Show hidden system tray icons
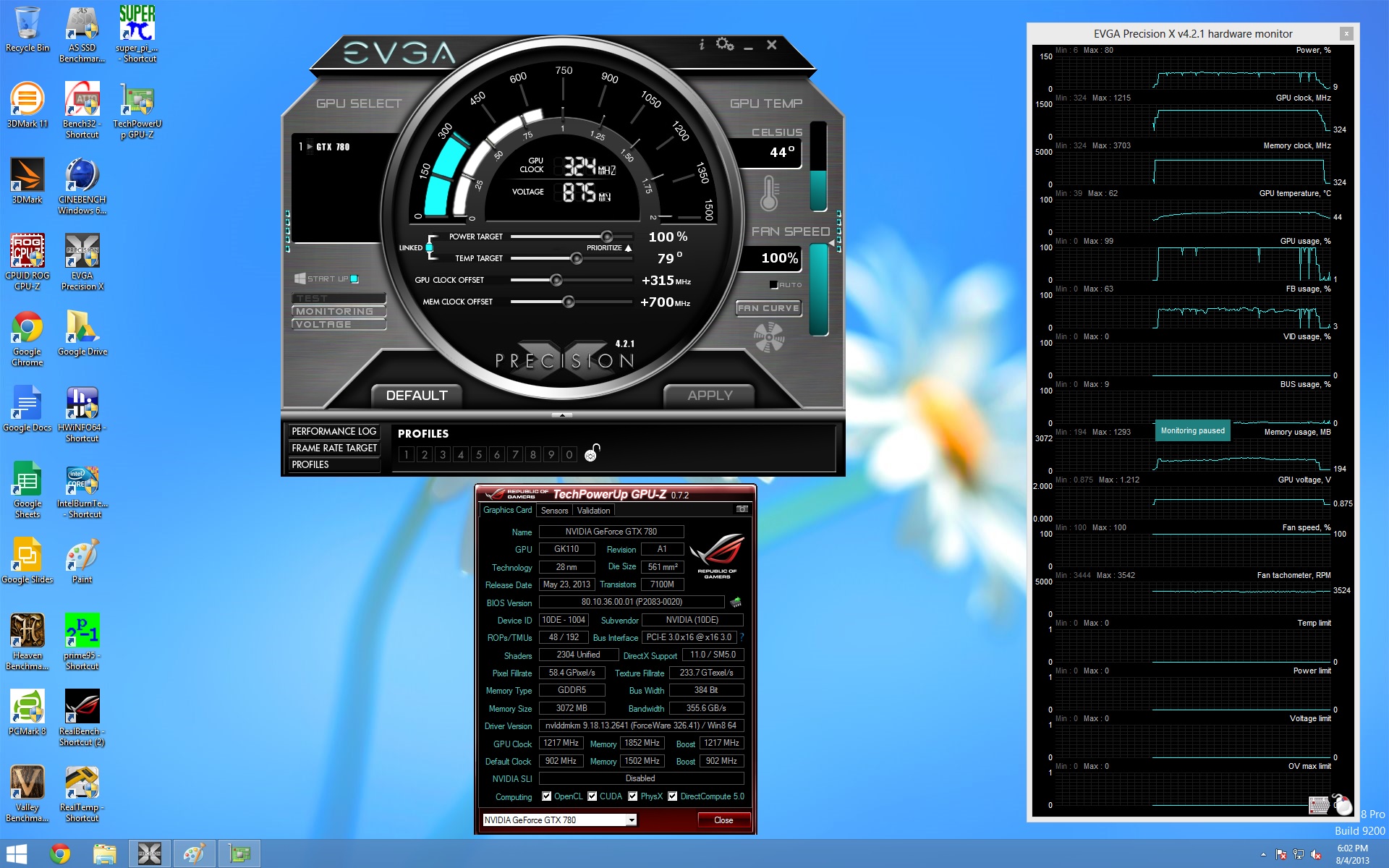Image resolution: width=1389 pixels, height=868 pixels. [1263, 854]
